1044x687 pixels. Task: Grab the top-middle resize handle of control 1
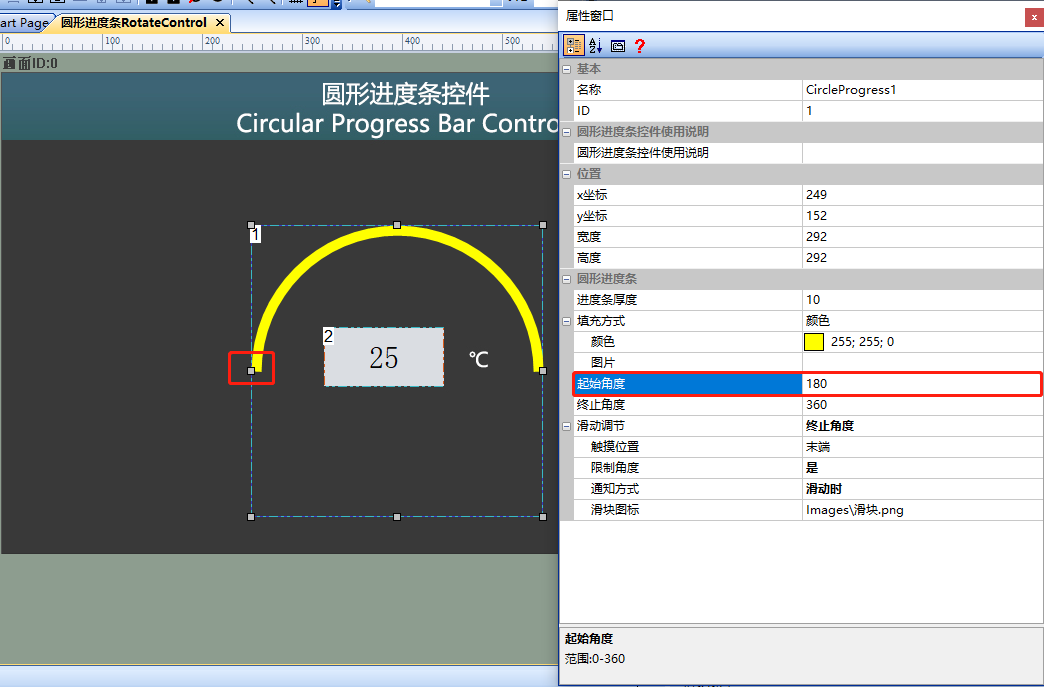[397, 225]
